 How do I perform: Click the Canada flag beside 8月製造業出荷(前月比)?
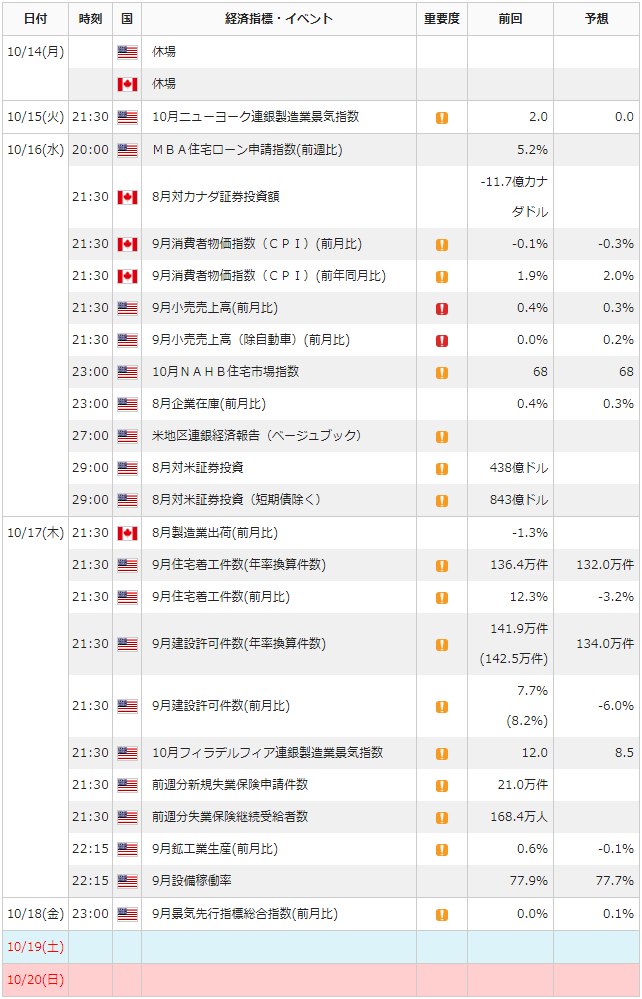click(127, 533)
